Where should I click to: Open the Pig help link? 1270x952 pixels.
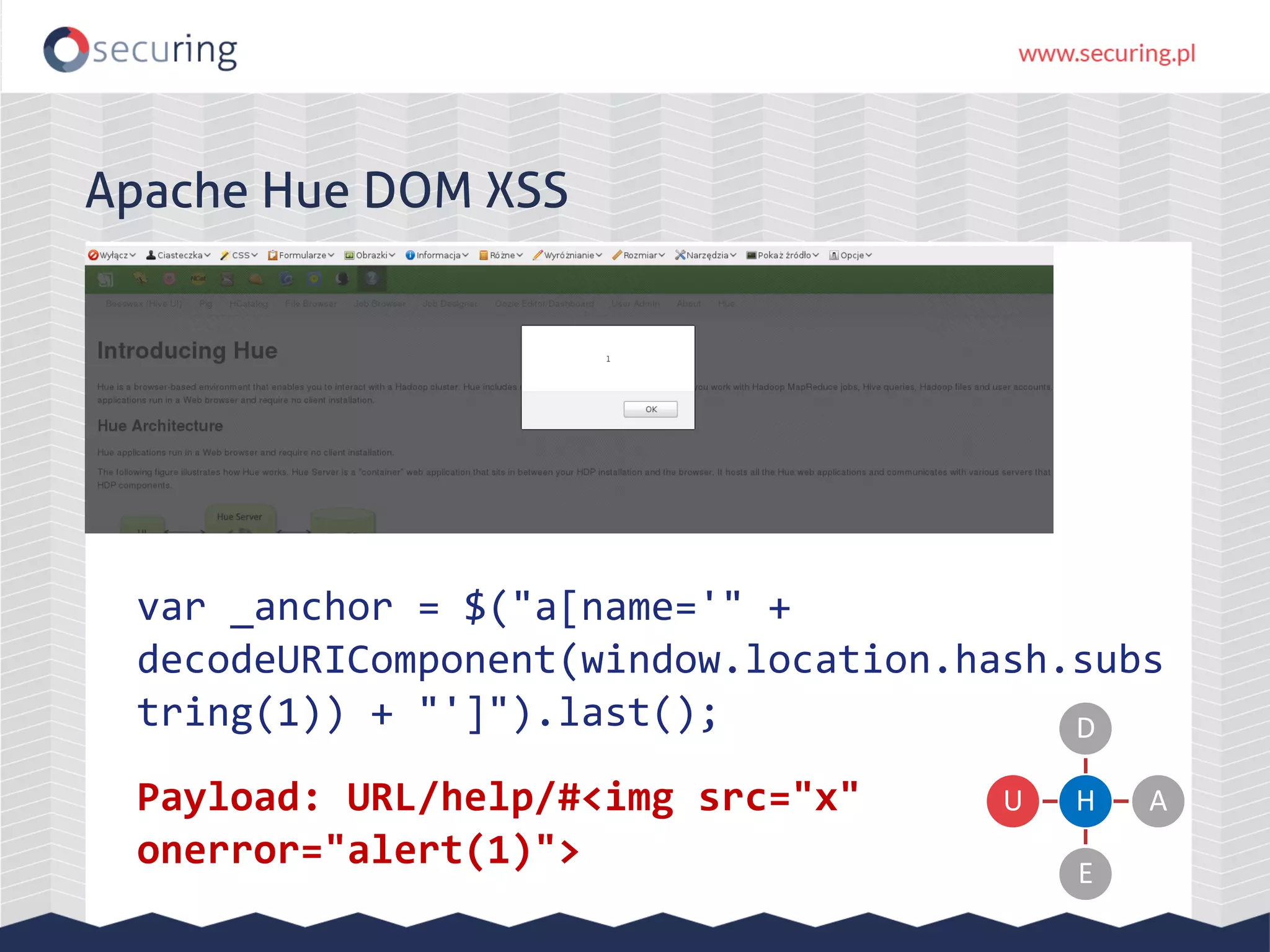coord(206,304)
